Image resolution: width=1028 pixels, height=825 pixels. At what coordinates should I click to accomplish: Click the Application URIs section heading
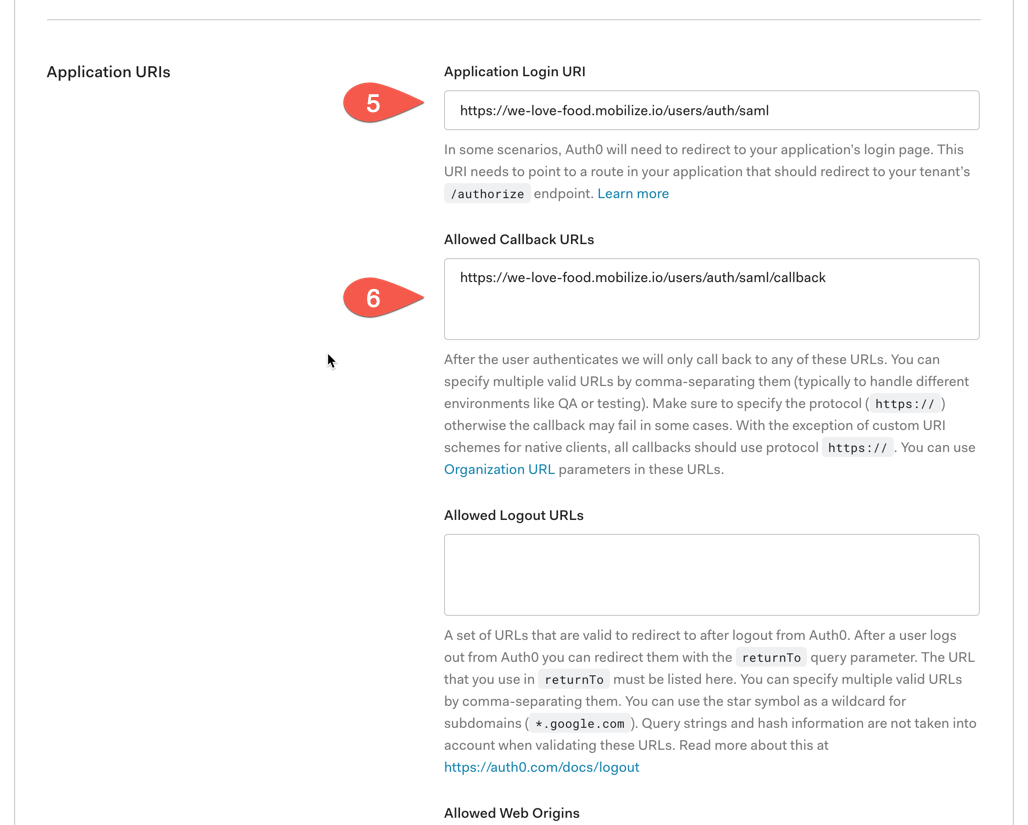pyautogui.click(x=108, y=72)
